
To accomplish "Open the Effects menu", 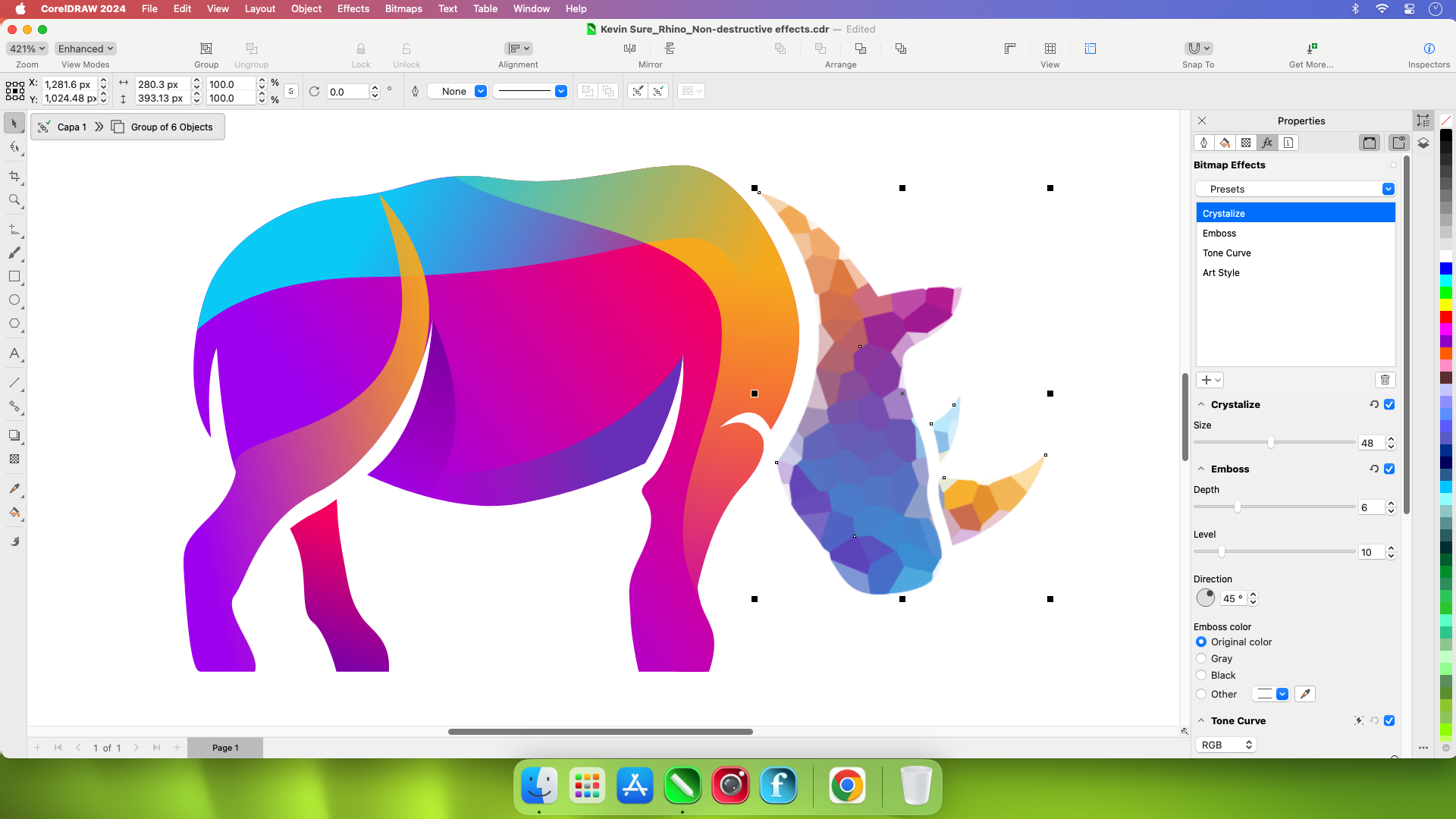I will (x=353, y=9).
